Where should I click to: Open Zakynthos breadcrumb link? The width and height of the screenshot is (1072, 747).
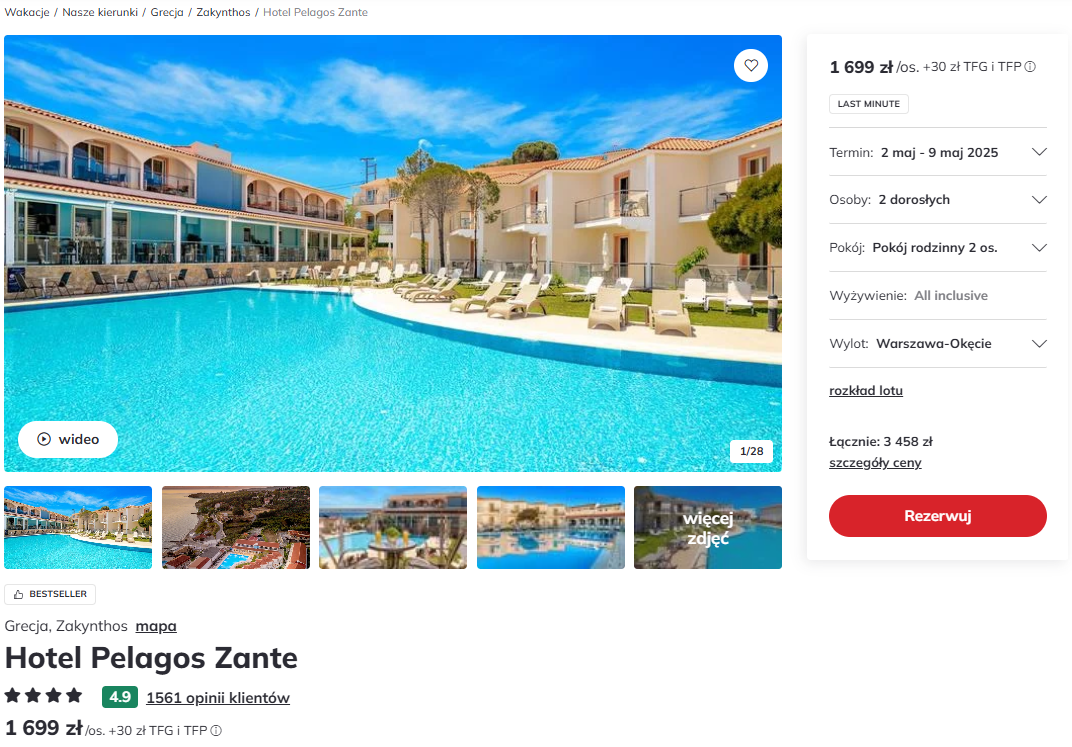point(224,12)
